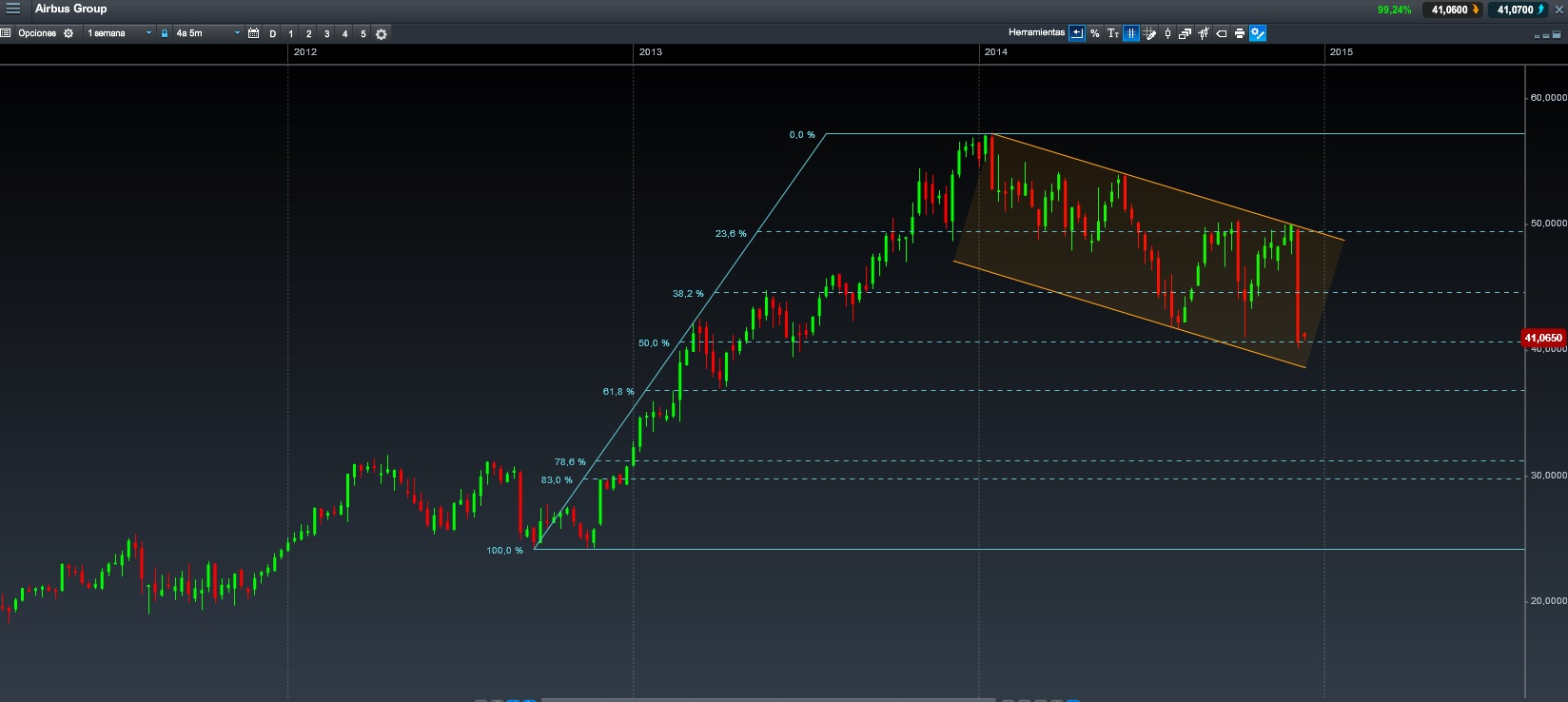The image size is (1568, 702).
Task: Open the calendar date picker
Action: (254, 33)
